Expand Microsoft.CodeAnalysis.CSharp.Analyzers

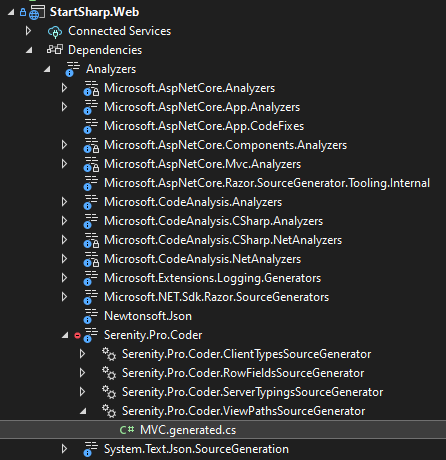click(64, 221)
